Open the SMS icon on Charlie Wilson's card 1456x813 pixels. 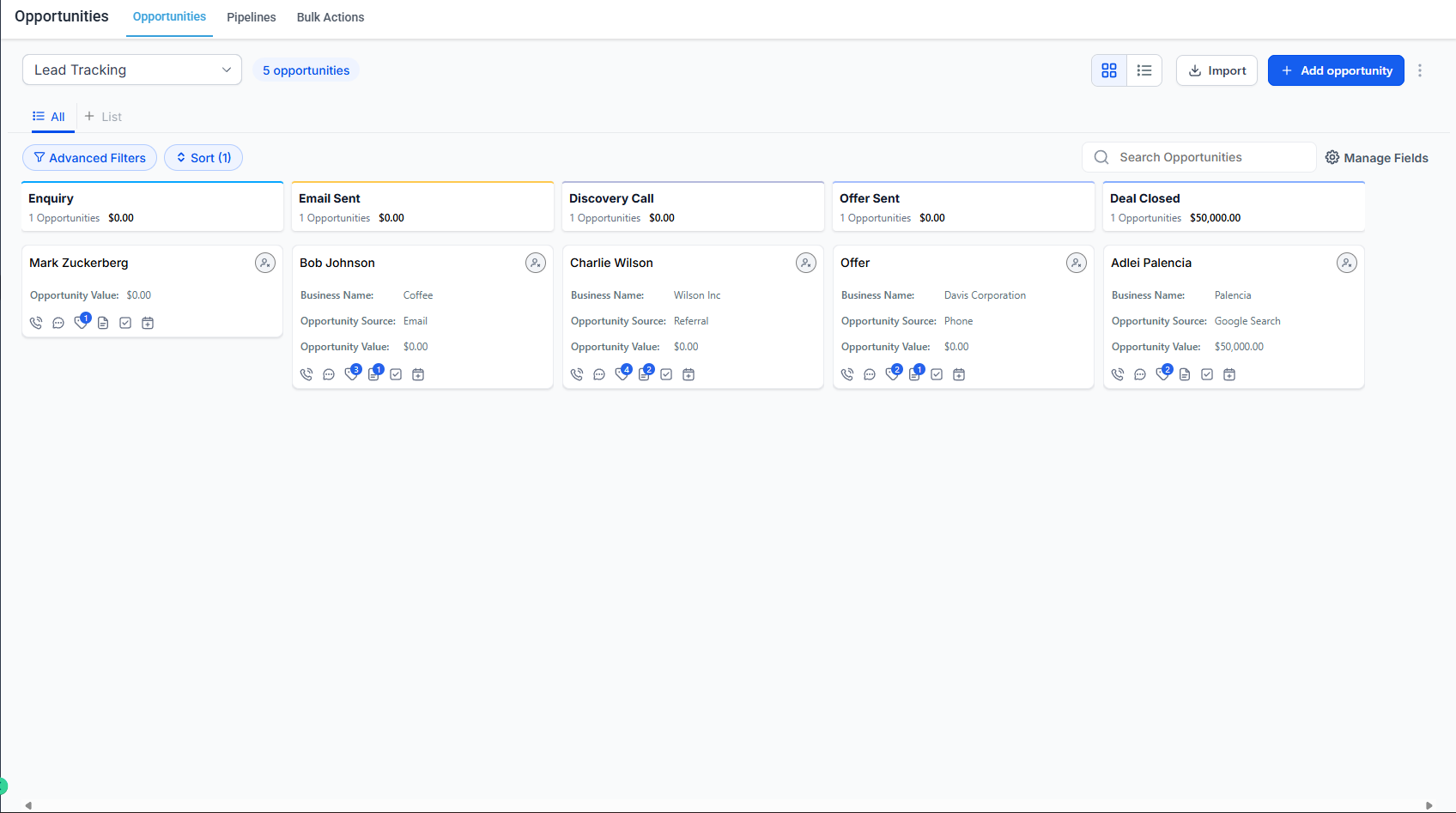598,373
